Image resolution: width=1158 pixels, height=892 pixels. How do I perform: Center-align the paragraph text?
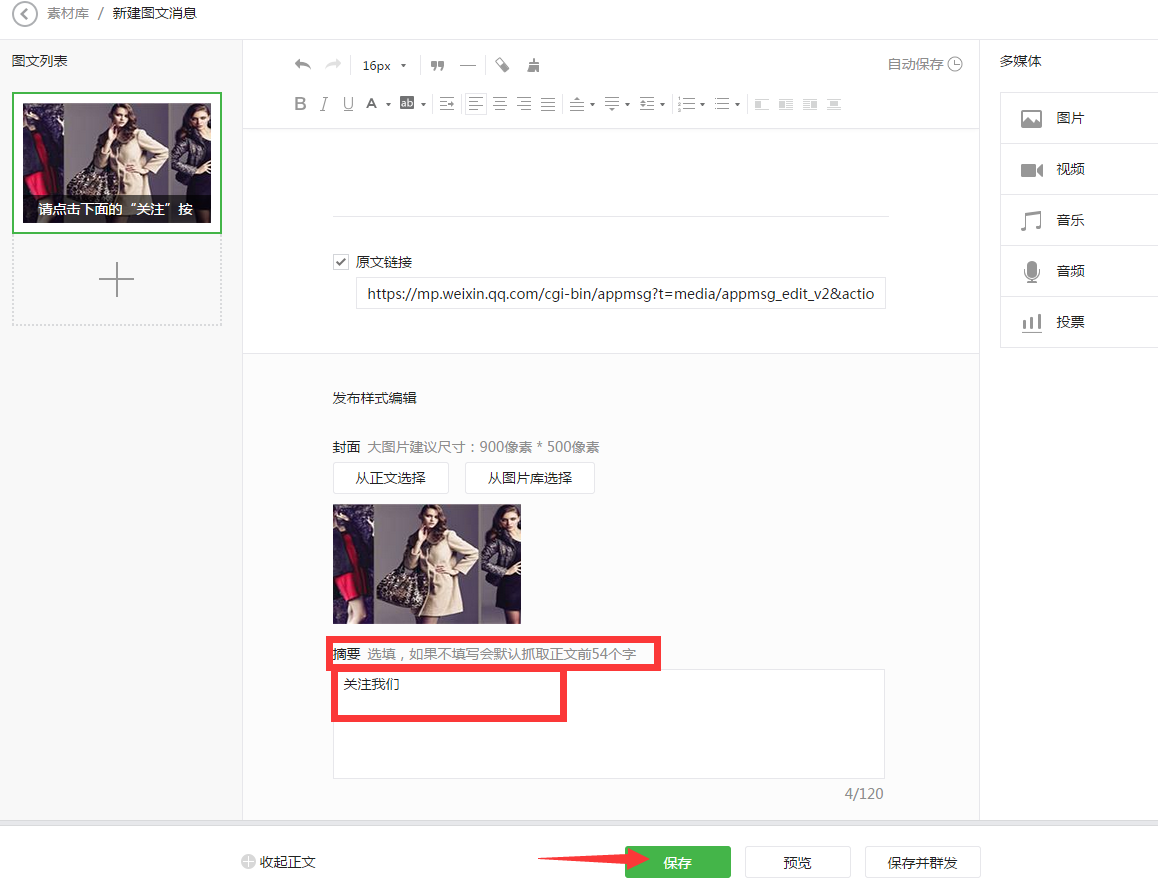(x=500, y=104)
